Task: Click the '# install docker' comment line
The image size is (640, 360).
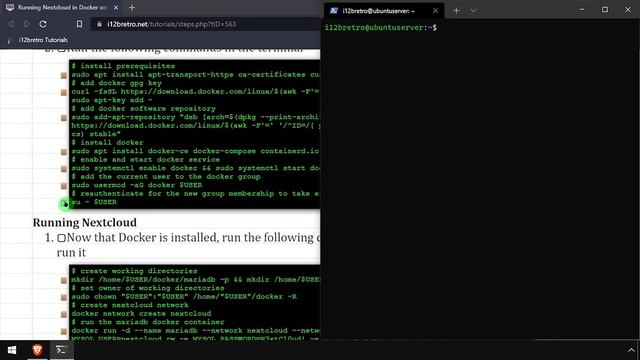Action: point(108,142)
